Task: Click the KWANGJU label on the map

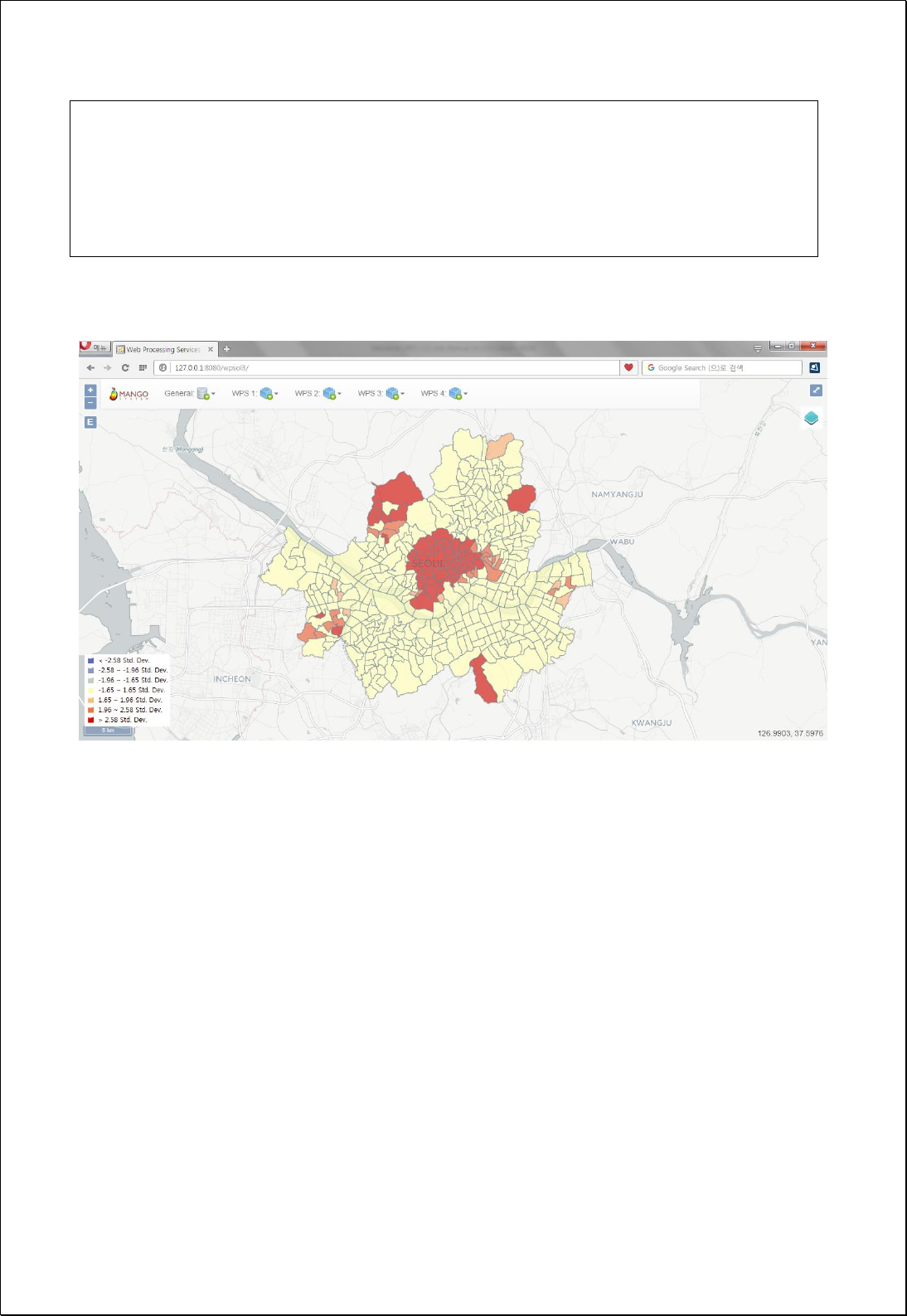Action: point(652,723)
